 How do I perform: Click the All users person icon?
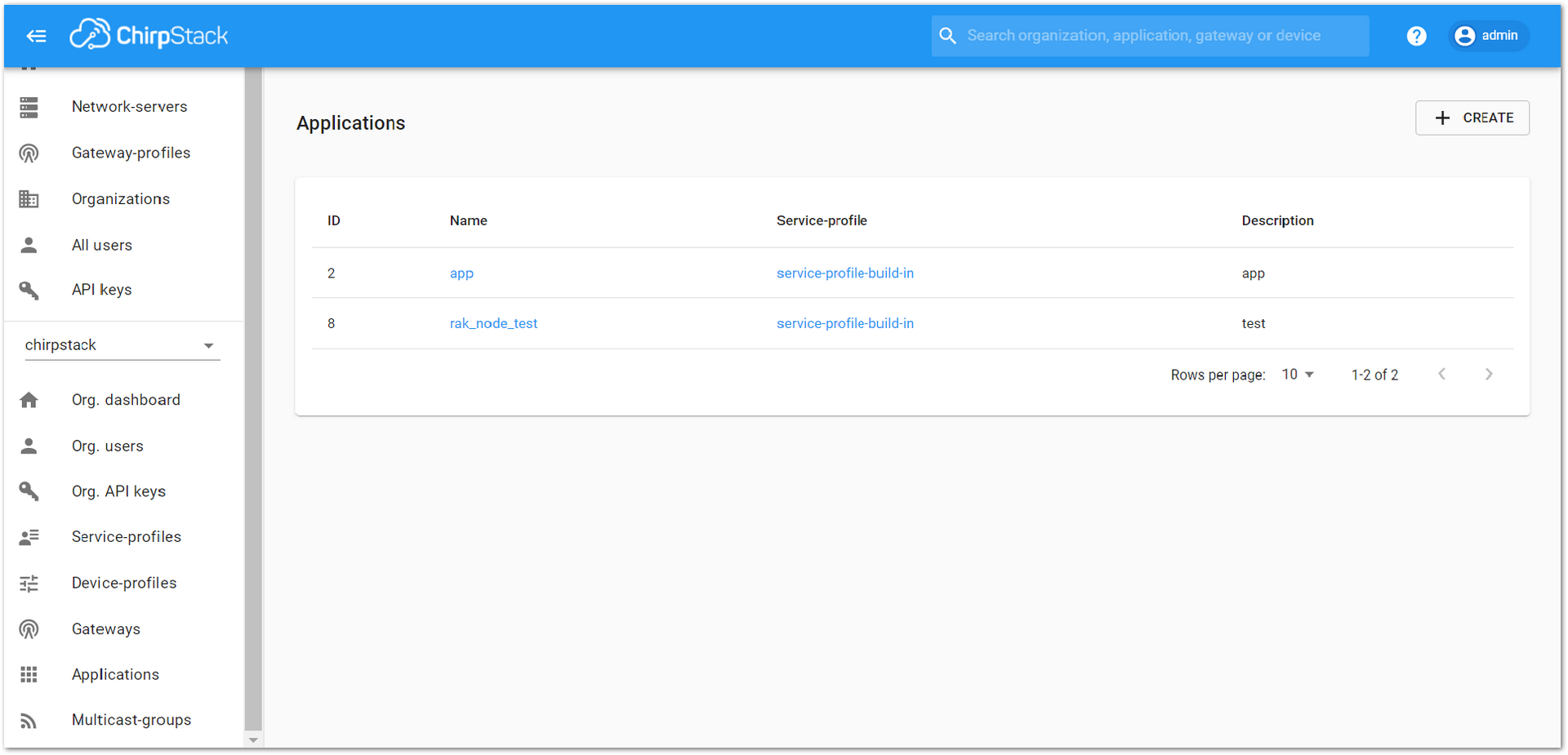tap(29, 245)
